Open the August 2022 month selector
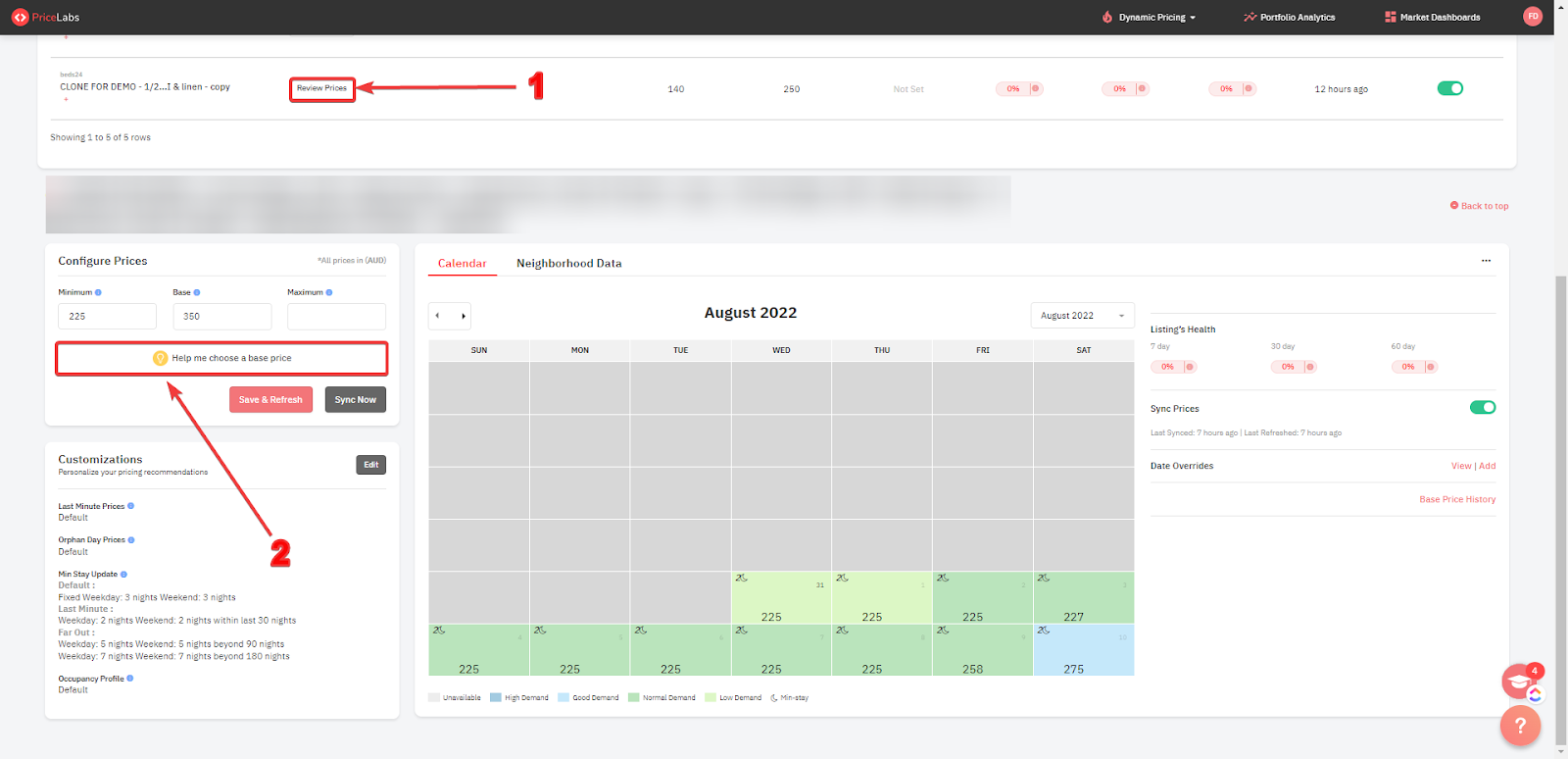The width and height of the screenshot is (1568, 759). pos(1081,316)
